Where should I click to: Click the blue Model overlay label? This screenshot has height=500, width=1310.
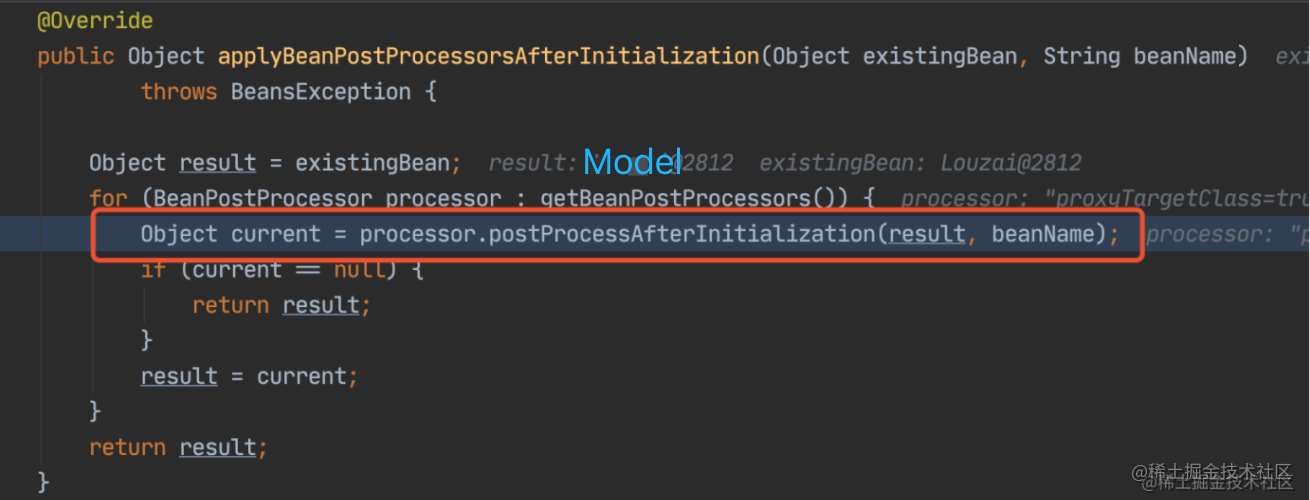[x=632, y=162]
